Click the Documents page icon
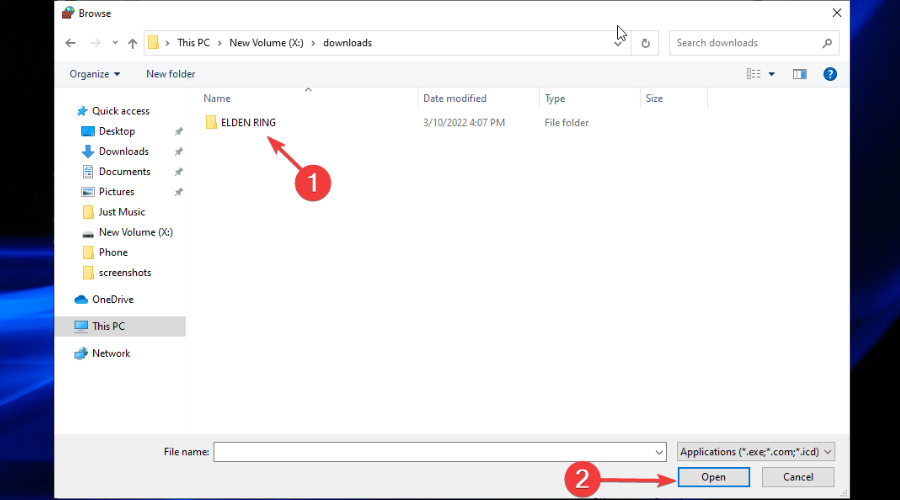Image resolution: width=900 pixels, height=500 pixels. (x=88, y=171)
